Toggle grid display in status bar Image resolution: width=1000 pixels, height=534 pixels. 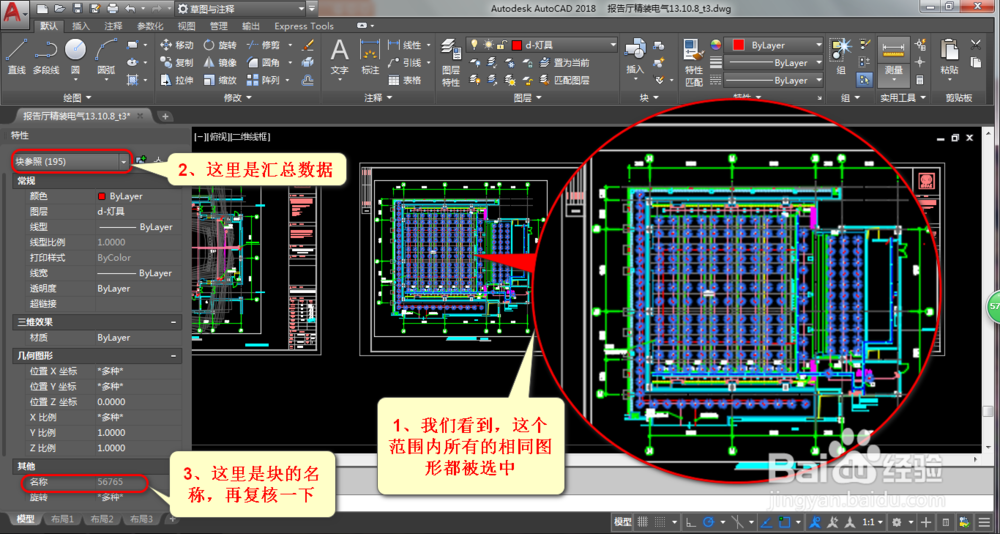click(x=643, y=521)
